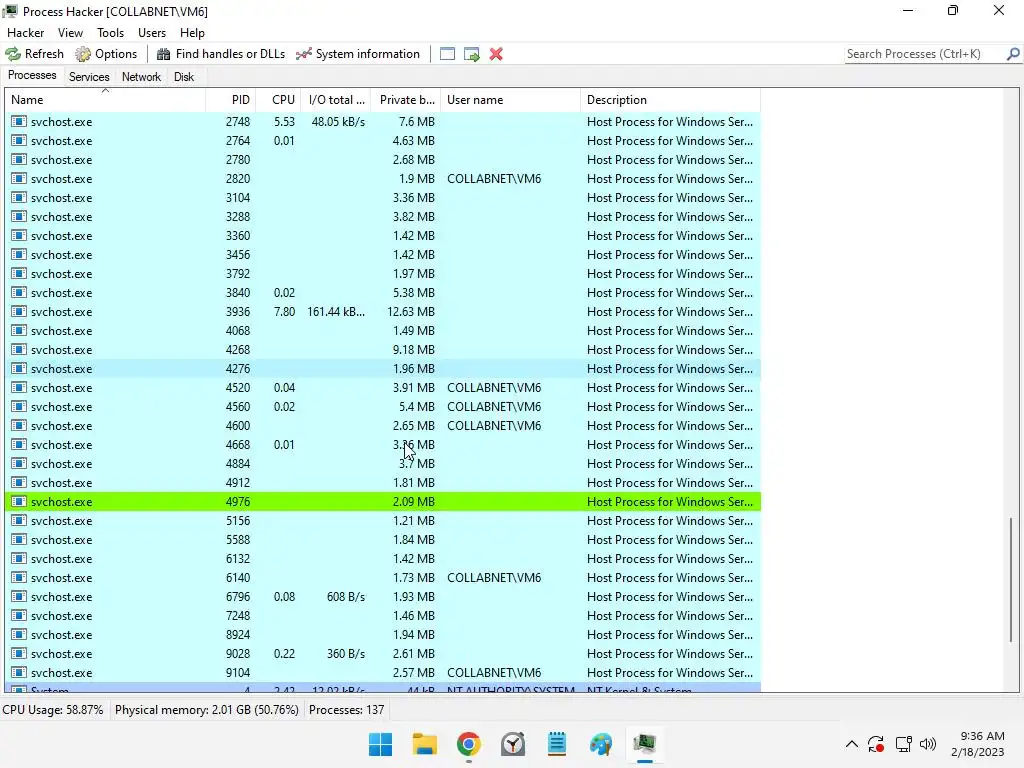Sort by User name column header
This screenshot has width=1024, height=768.
coord(510,100)
